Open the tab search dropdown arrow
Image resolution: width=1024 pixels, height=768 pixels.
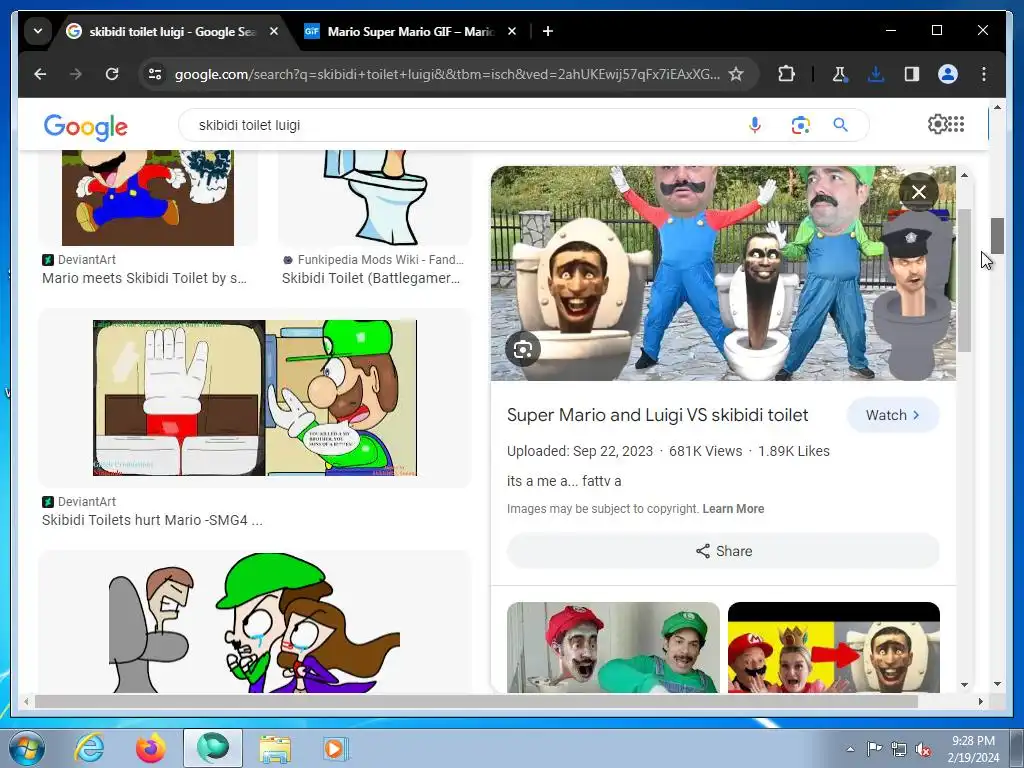click(x=38, y=31)
